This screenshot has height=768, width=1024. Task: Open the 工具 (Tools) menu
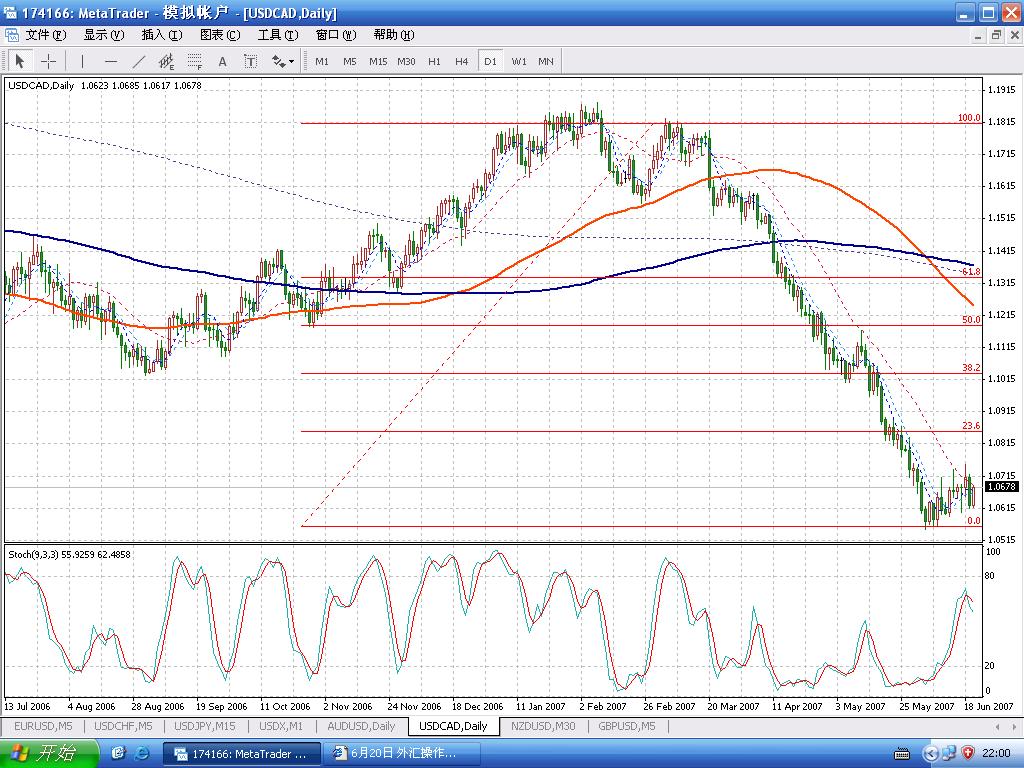click(277, 34)
